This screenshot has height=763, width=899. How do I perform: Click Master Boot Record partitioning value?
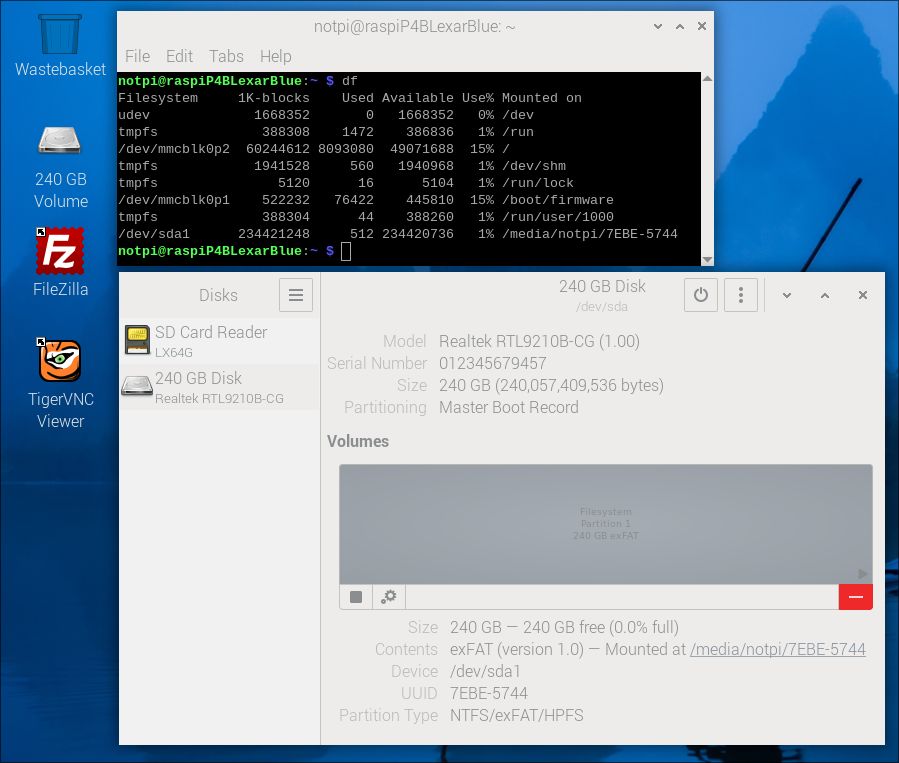[509, 408]
